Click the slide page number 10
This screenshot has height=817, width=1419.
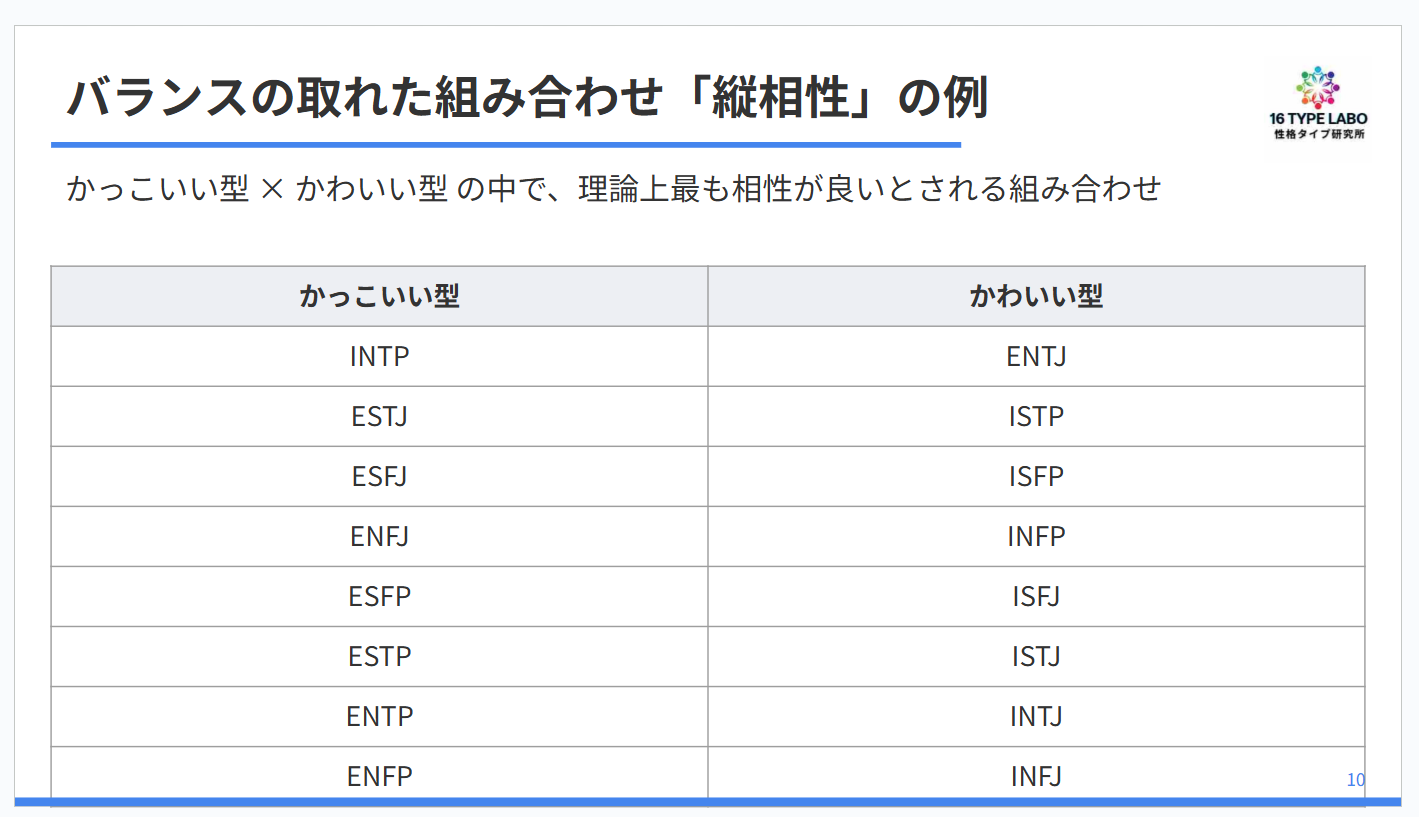point(1355,780)
